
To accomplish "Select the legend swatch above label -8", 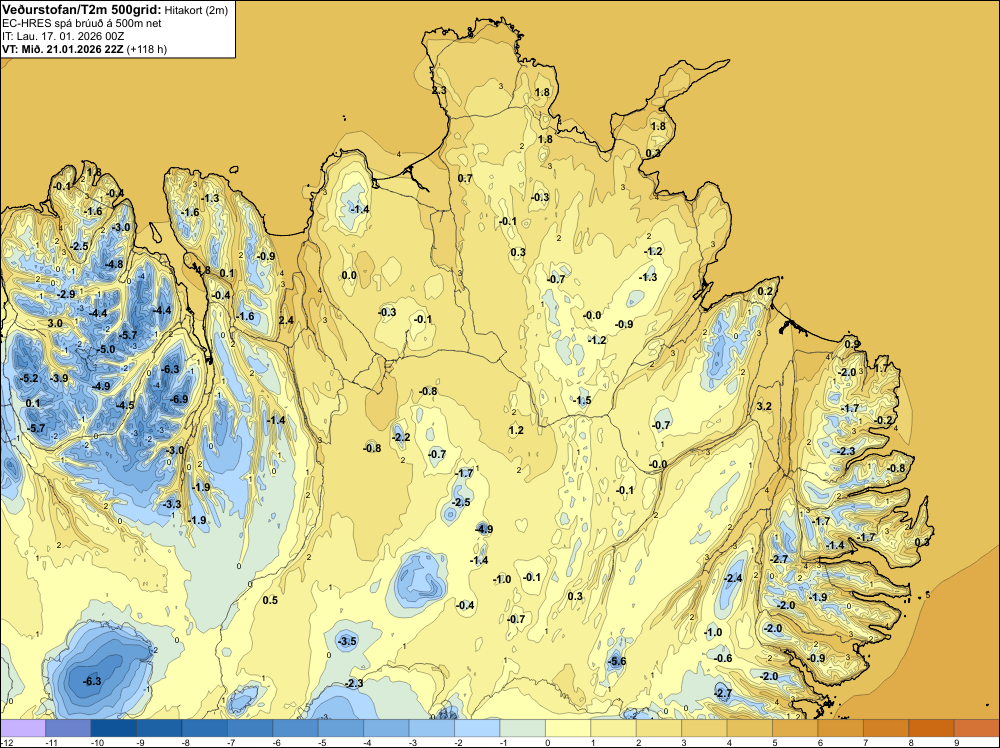I will pyautogui.click(x=205, y=728).
